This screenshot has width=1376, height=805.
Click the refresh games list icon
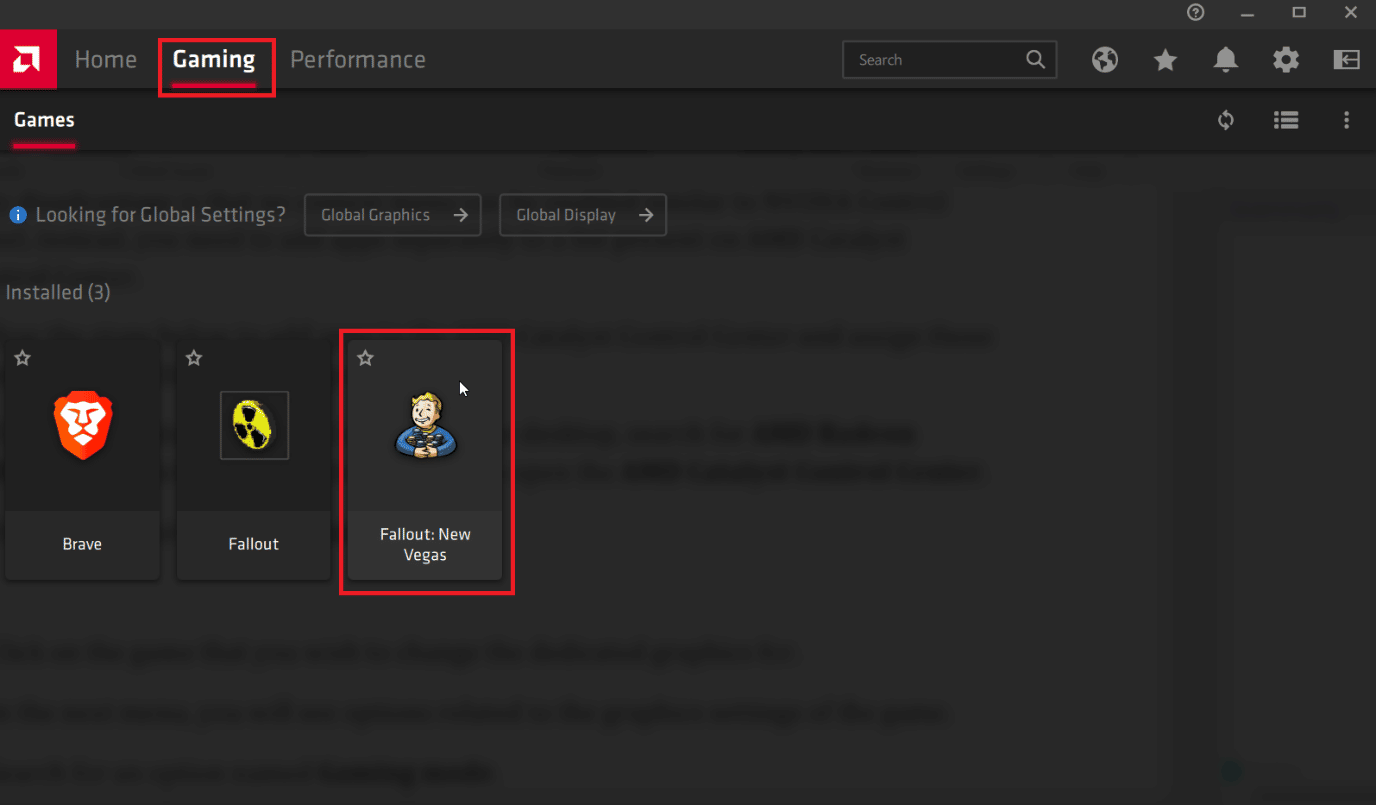(x=1226, y=120)
